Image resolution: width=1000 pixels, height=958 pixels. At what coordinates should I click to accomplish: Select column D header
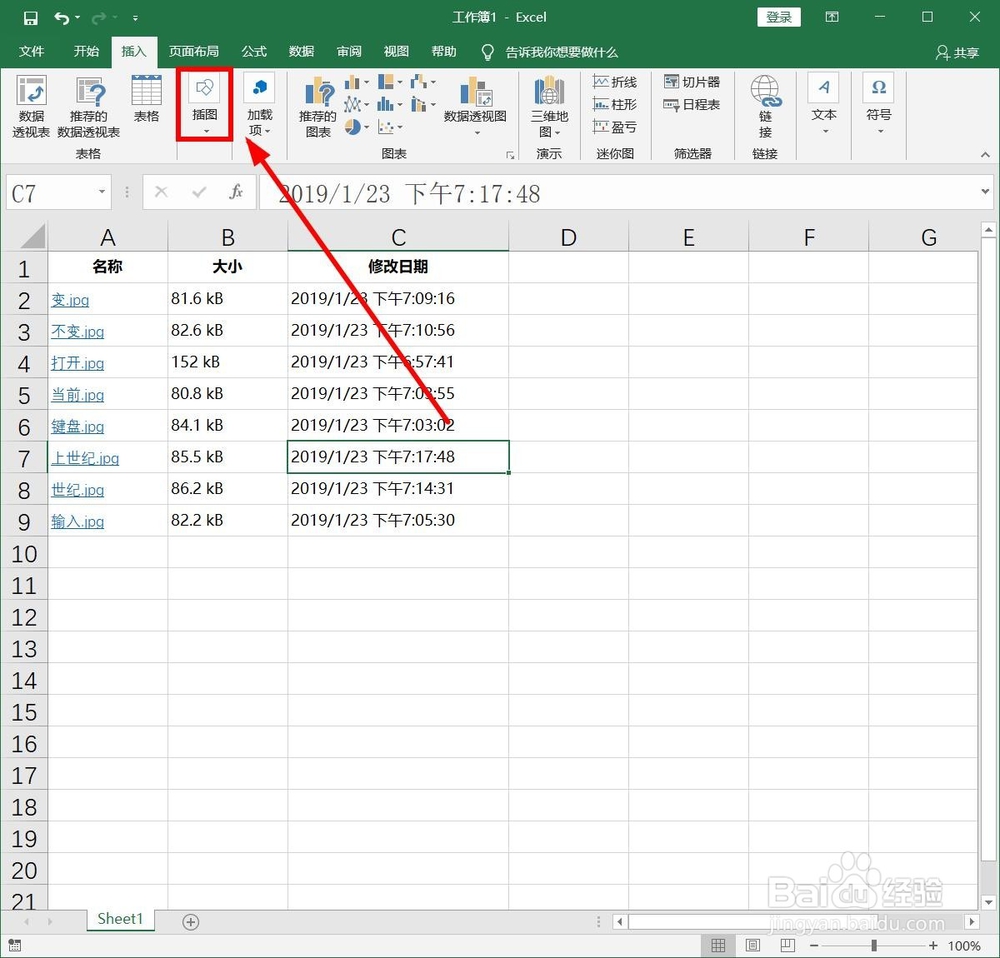(x=568, y=237)
